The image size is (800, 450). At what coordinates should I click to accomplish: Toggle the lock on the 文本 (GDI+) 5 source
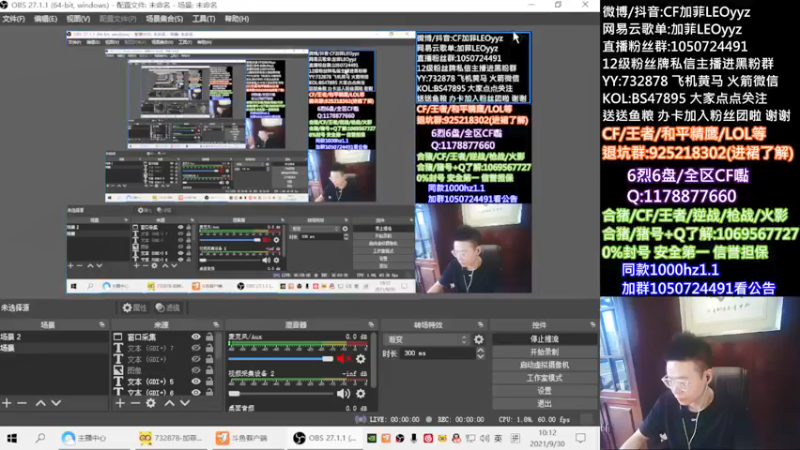209,381
